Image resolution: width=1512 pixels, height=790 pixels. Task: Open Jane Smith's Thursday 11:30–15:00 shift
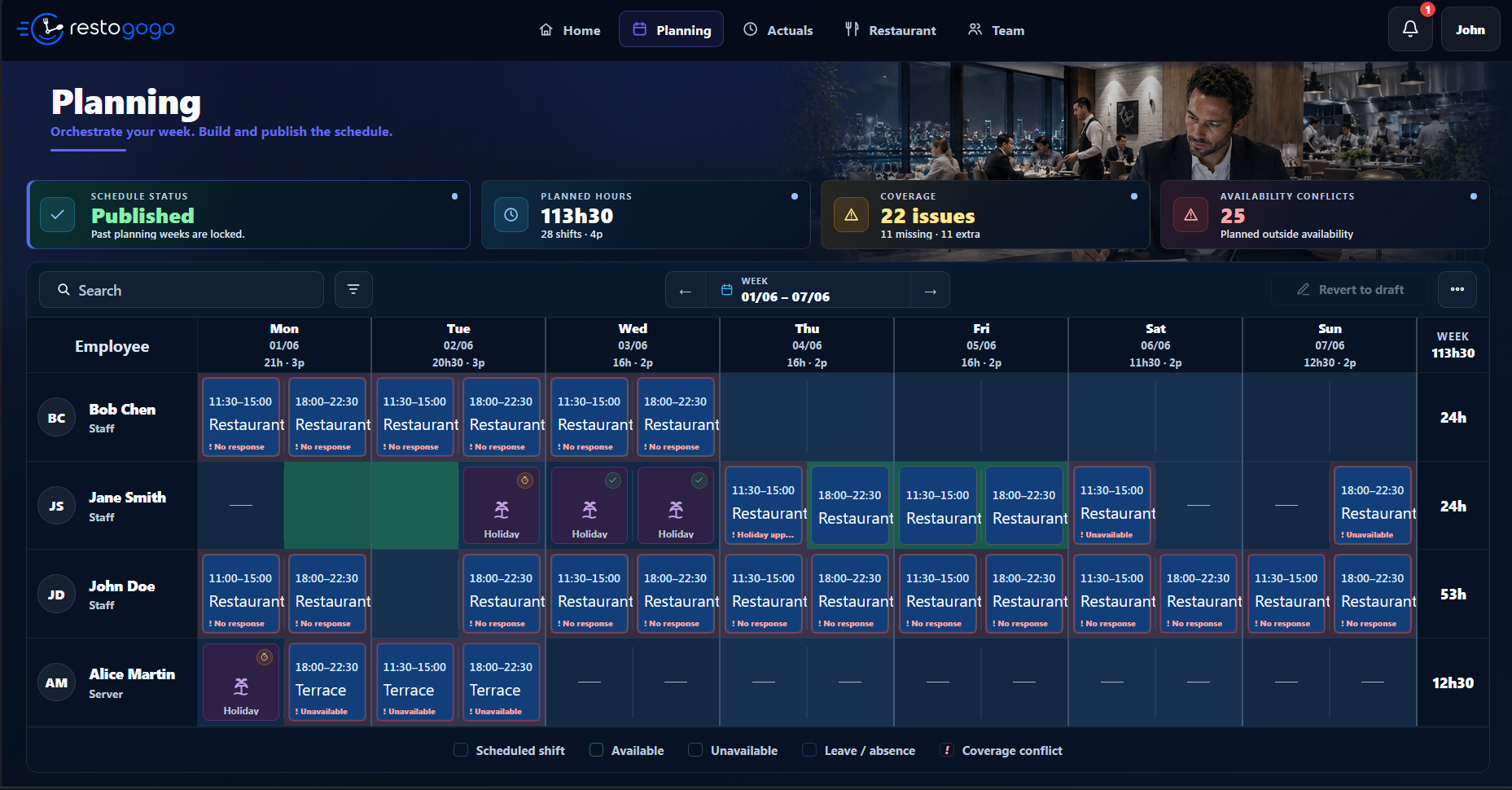764,506
